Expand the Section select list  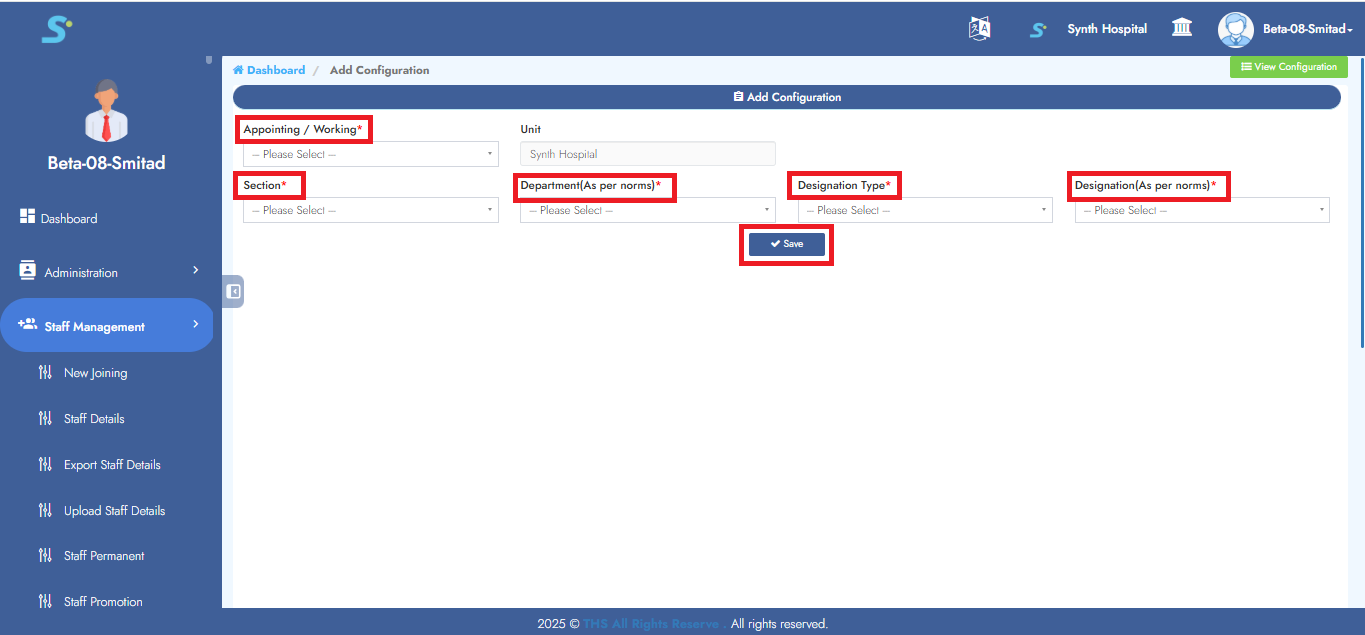(370, 209)
